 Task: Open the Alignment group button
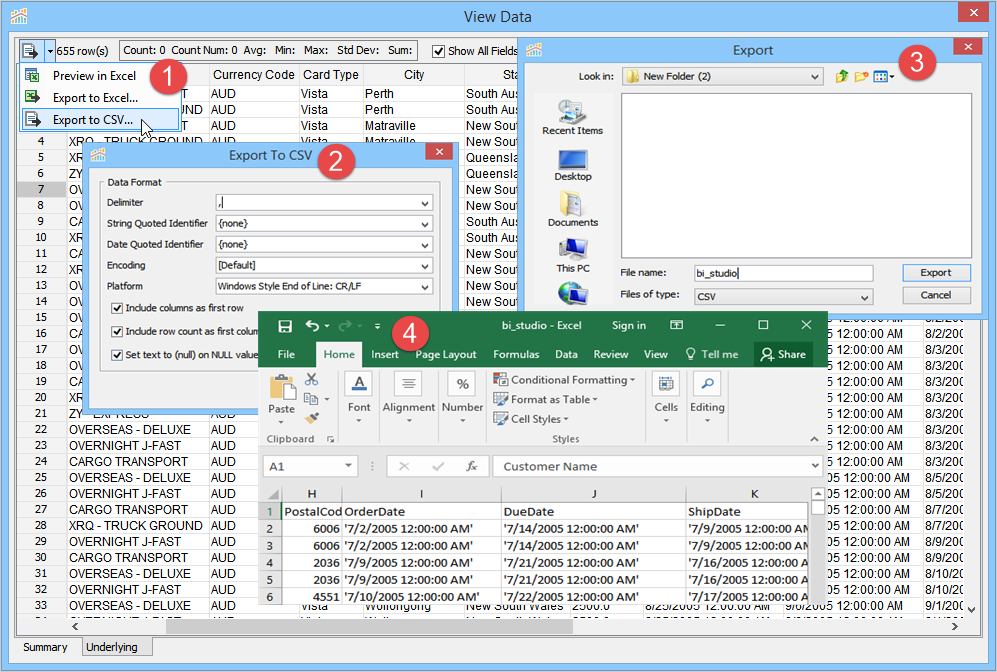coord(408,398)
